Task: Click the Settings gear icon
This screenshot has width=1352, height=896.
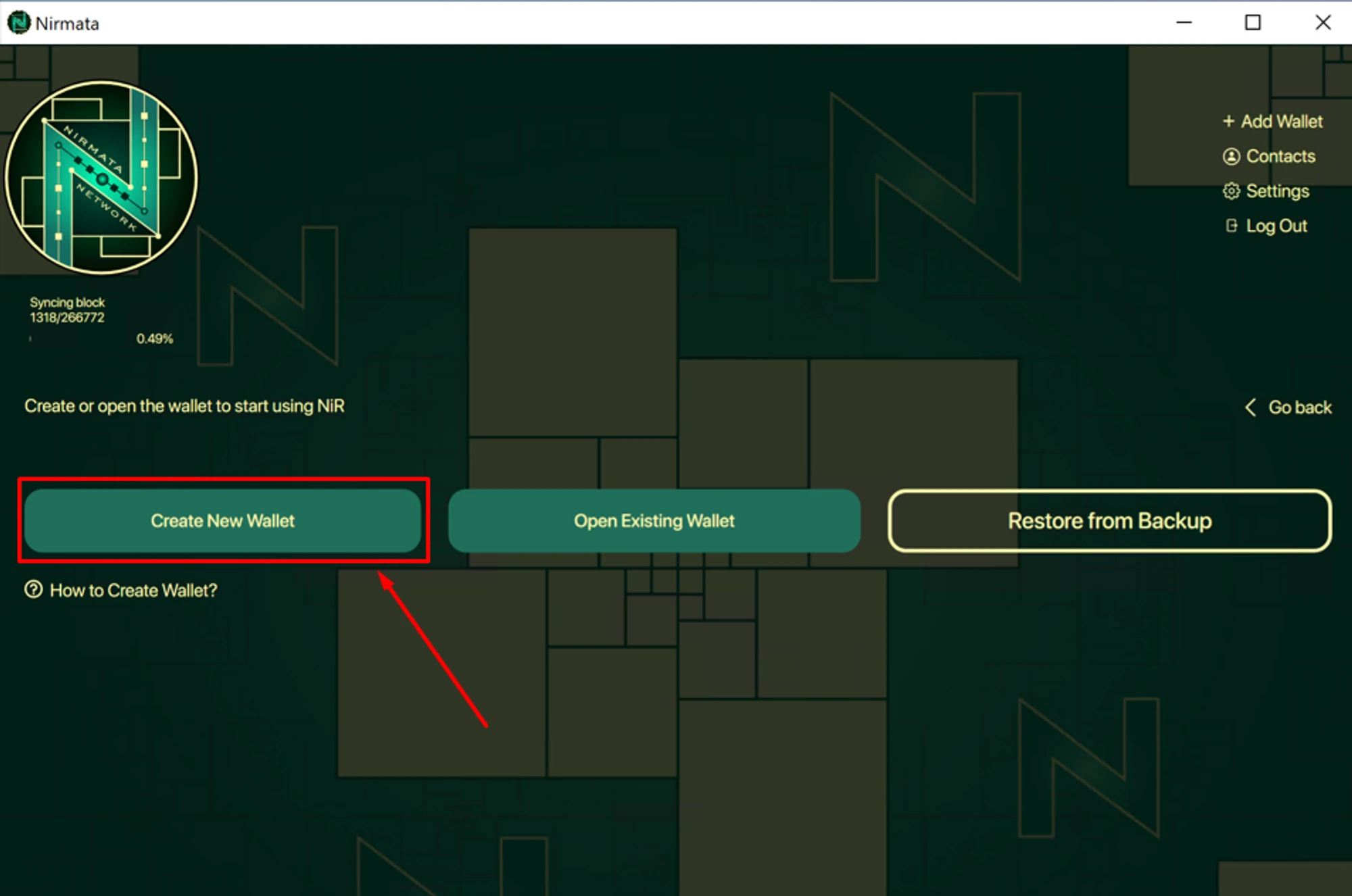Action: pyautogui.click(x=1231, y=191)
